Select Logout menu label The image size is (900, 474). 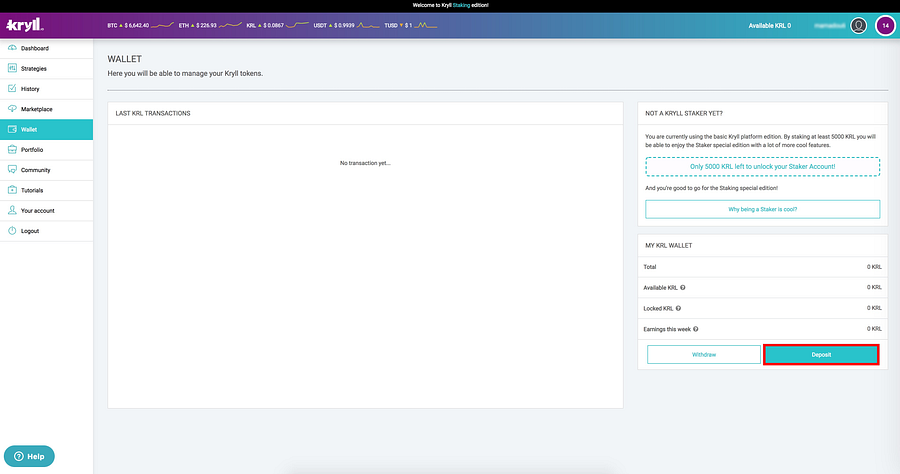click(30, 231)
